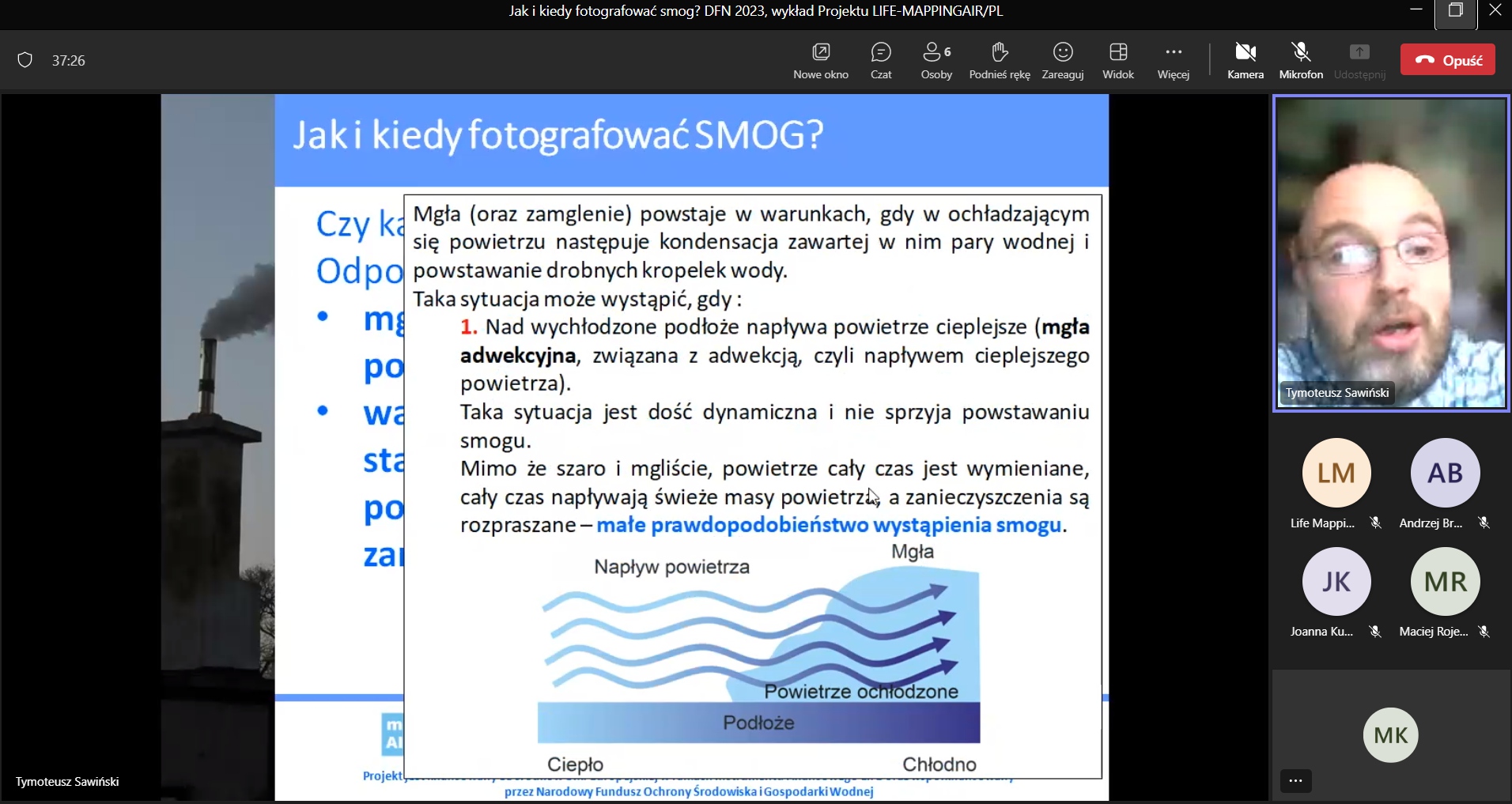This screenshot has height=804, width=1512.
Task: Change layout via Widok
Action: 1118,61
